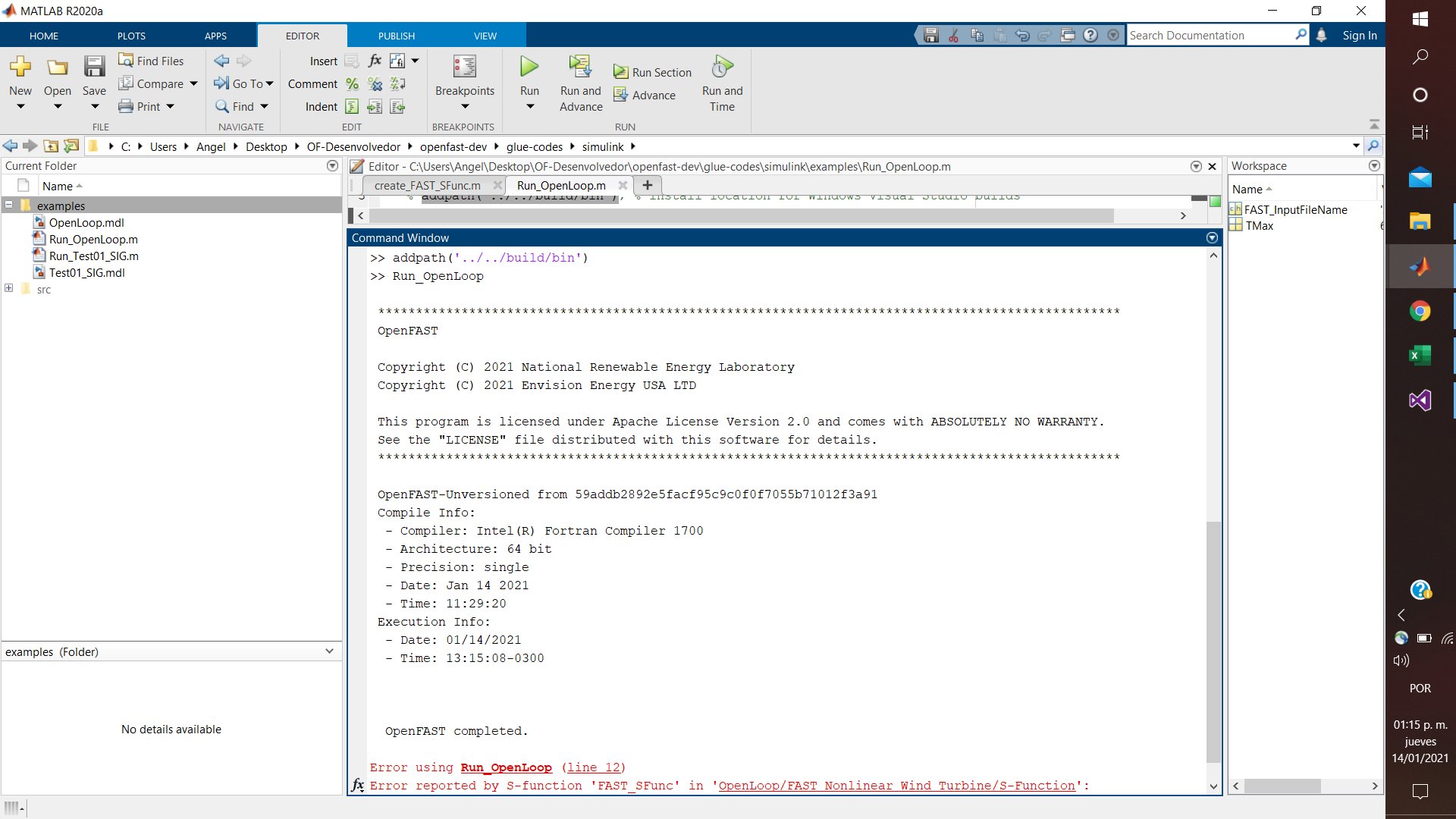
Task: Open the Breakpoints tool
Action: click(464, 67)
